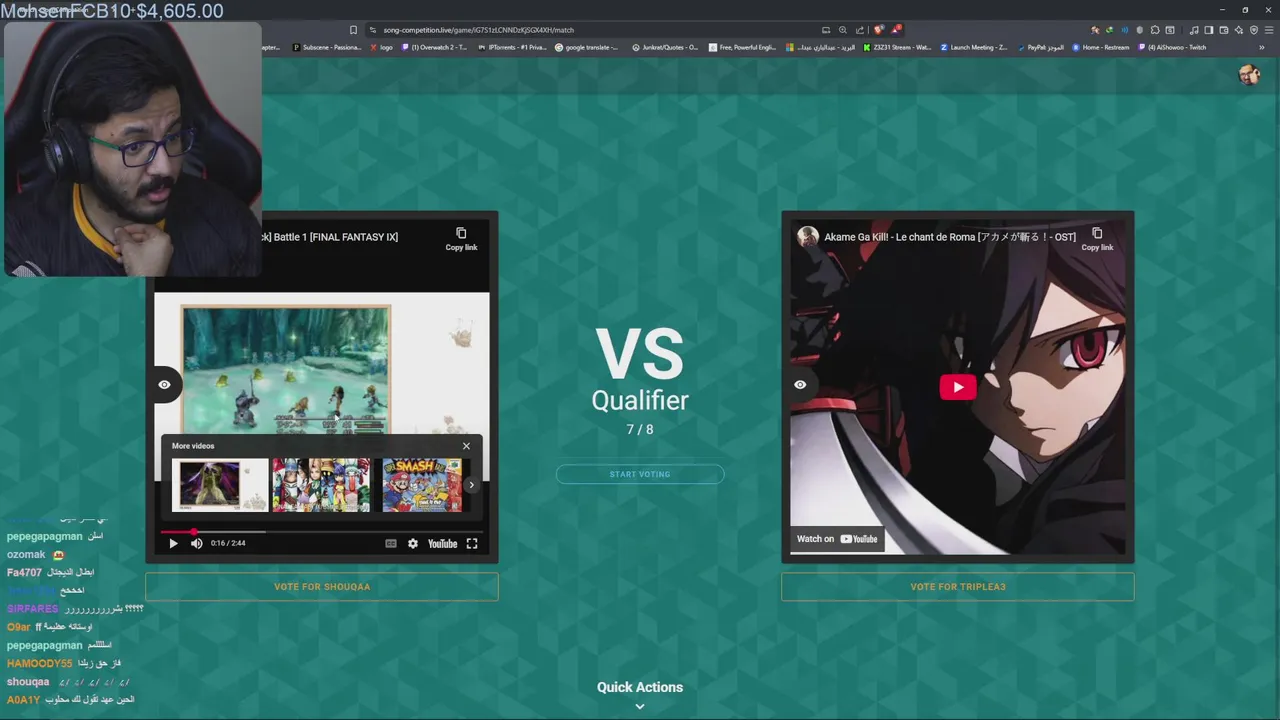Click the '0:16 / 2:44' time display
Viewport: 1280px width, 720px height.
[x=228, y=544]
